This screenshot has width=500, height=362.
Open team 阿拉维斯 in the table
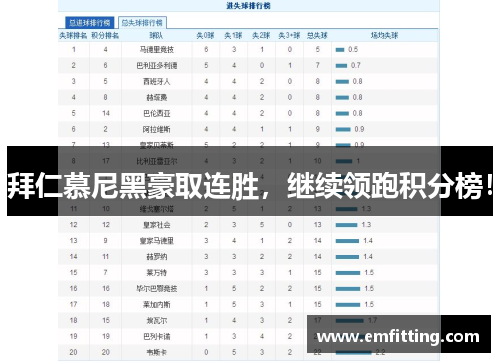coord(156,129)
